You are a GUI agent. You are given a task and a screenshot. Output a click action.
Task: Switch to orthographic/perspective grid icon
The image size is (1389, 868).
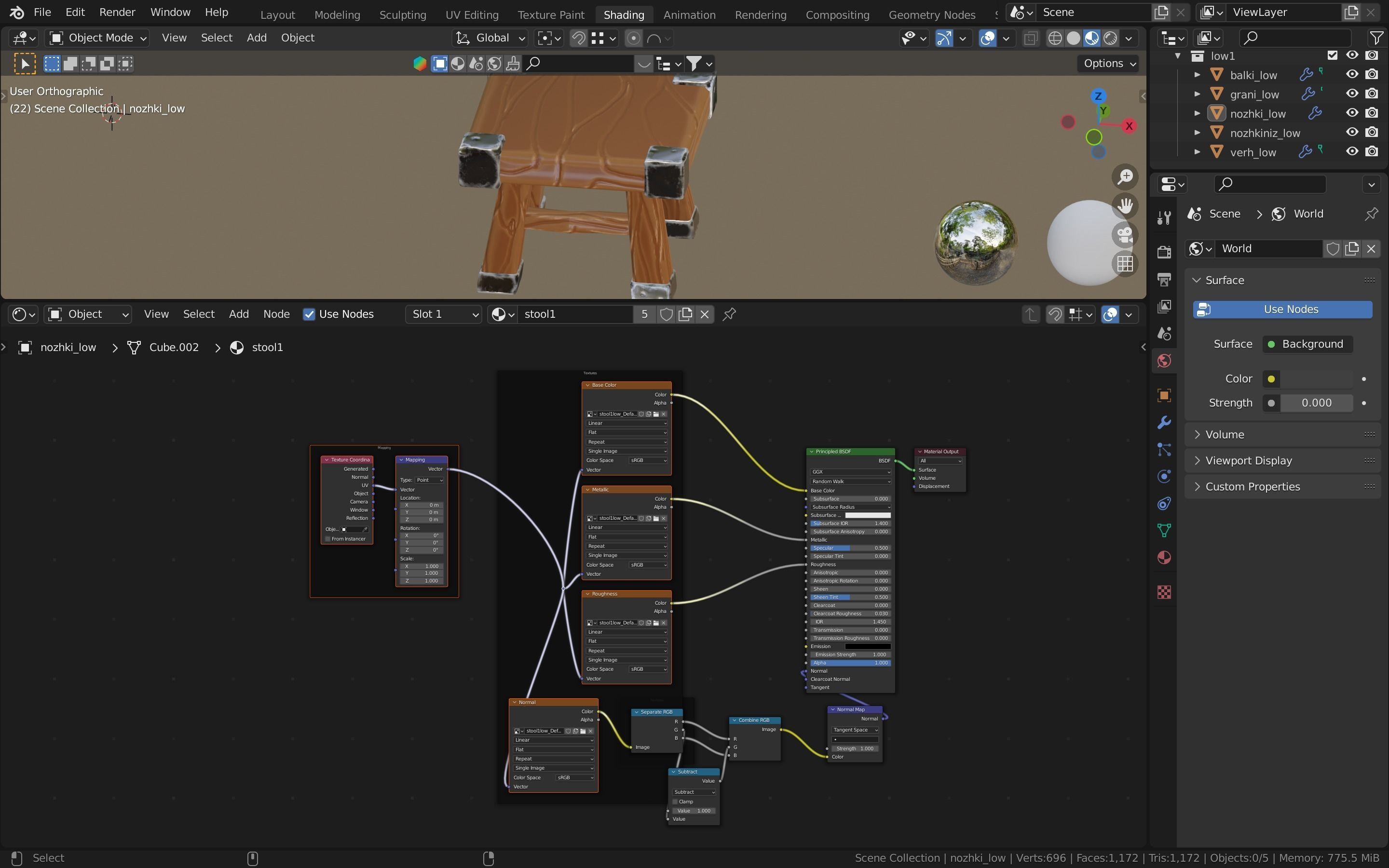tap(1125, 263)
